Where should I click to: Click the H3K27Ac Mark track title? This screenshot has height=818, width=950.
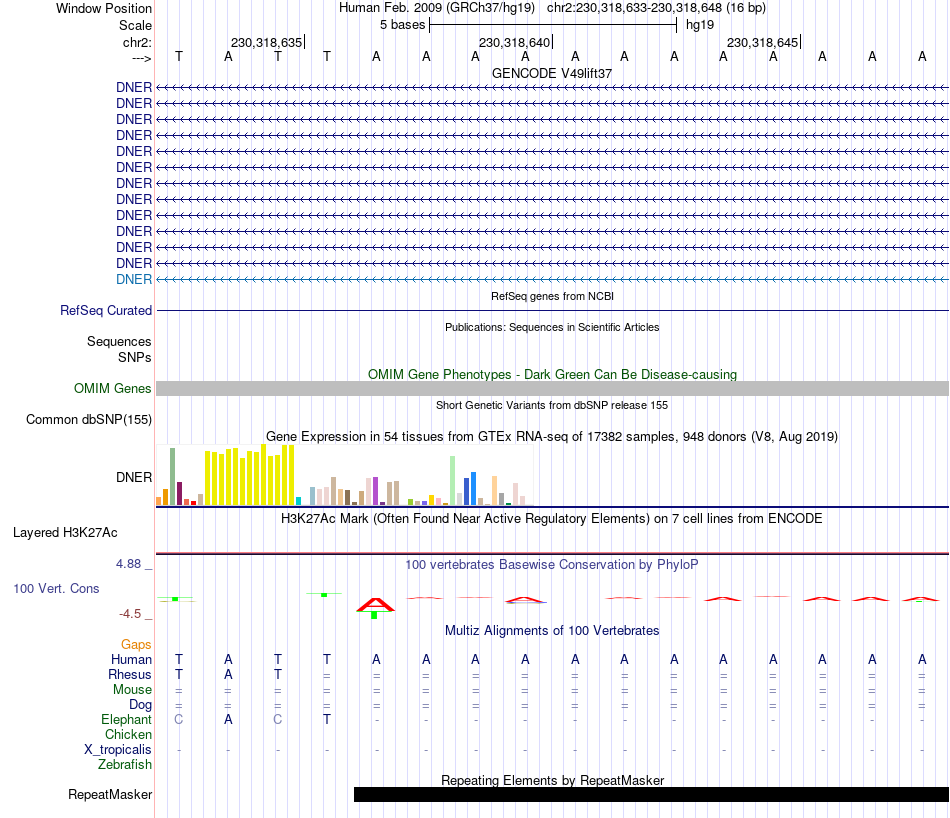coord(552,519)
